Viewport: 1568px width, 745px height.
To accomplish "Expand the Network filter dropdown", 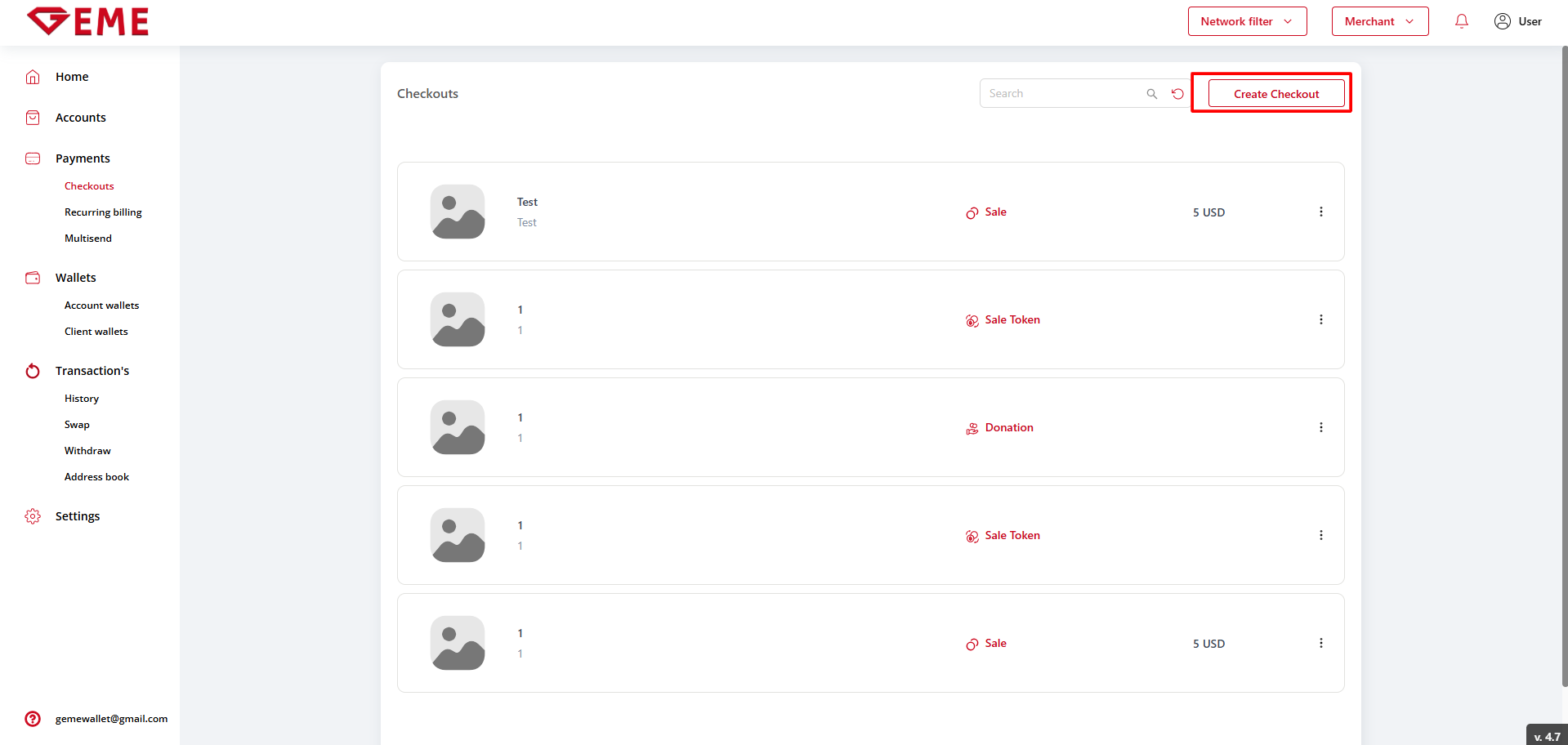I will (1247, 21).
